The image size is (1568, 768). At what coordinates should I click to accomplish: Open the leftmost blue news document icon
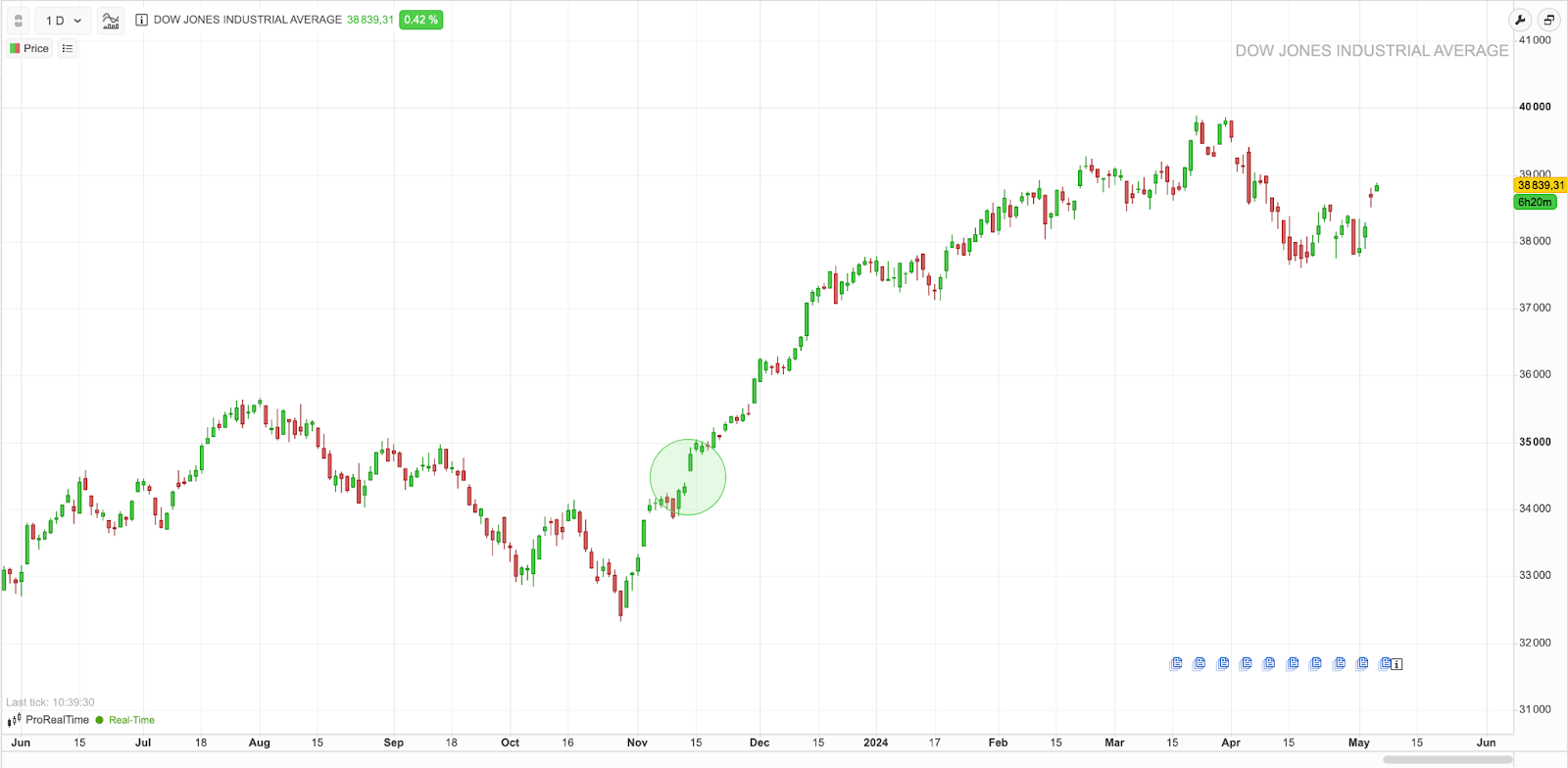click(1176, 663)
